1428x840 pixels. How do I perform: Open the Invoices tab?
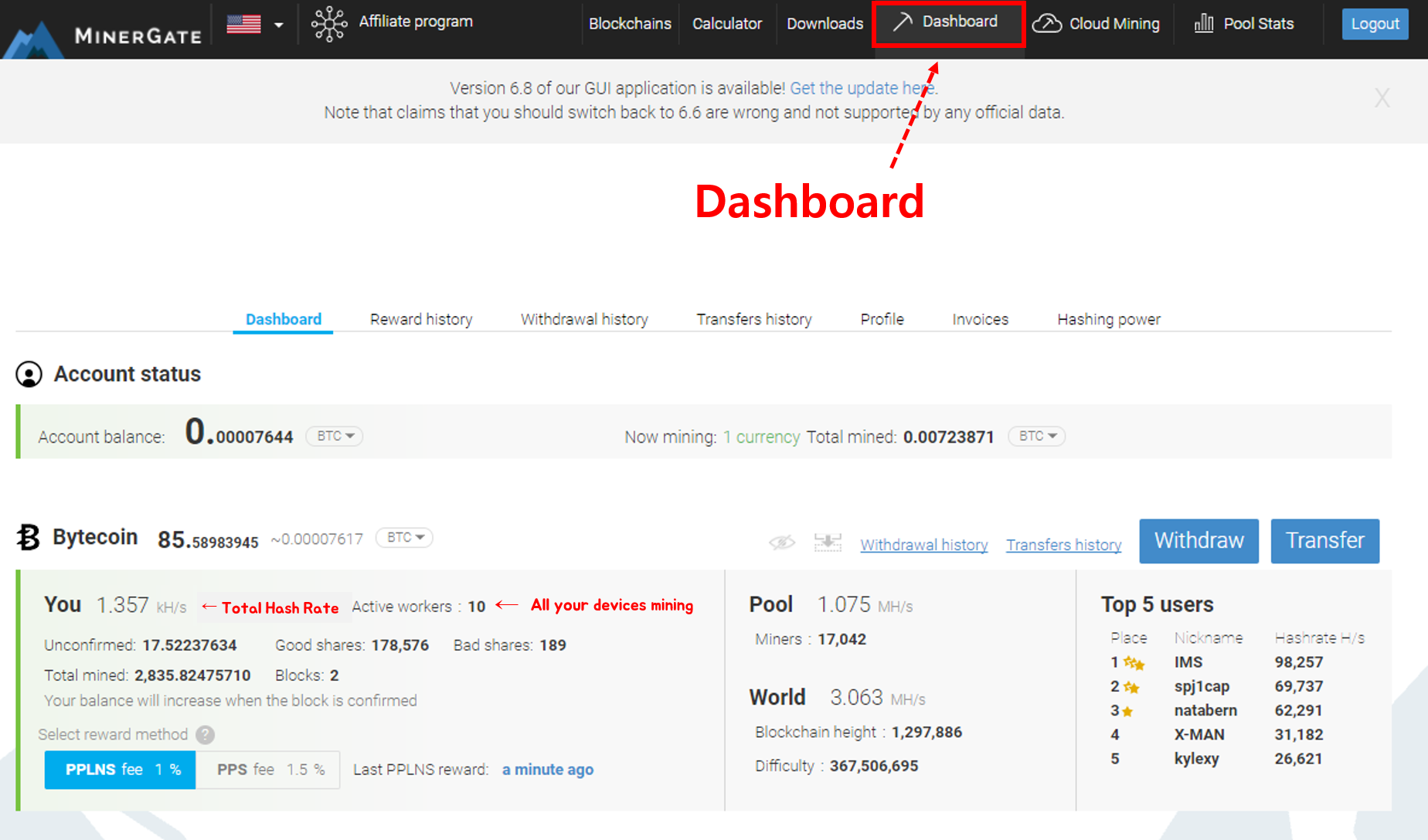[980, 319]
